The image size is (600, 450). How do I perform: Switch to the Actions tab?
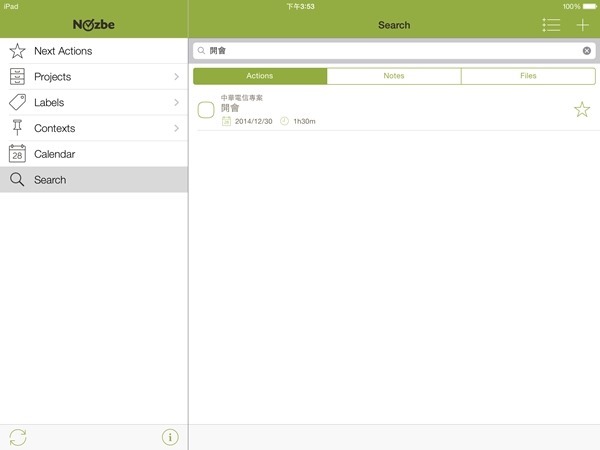point(260,76)
